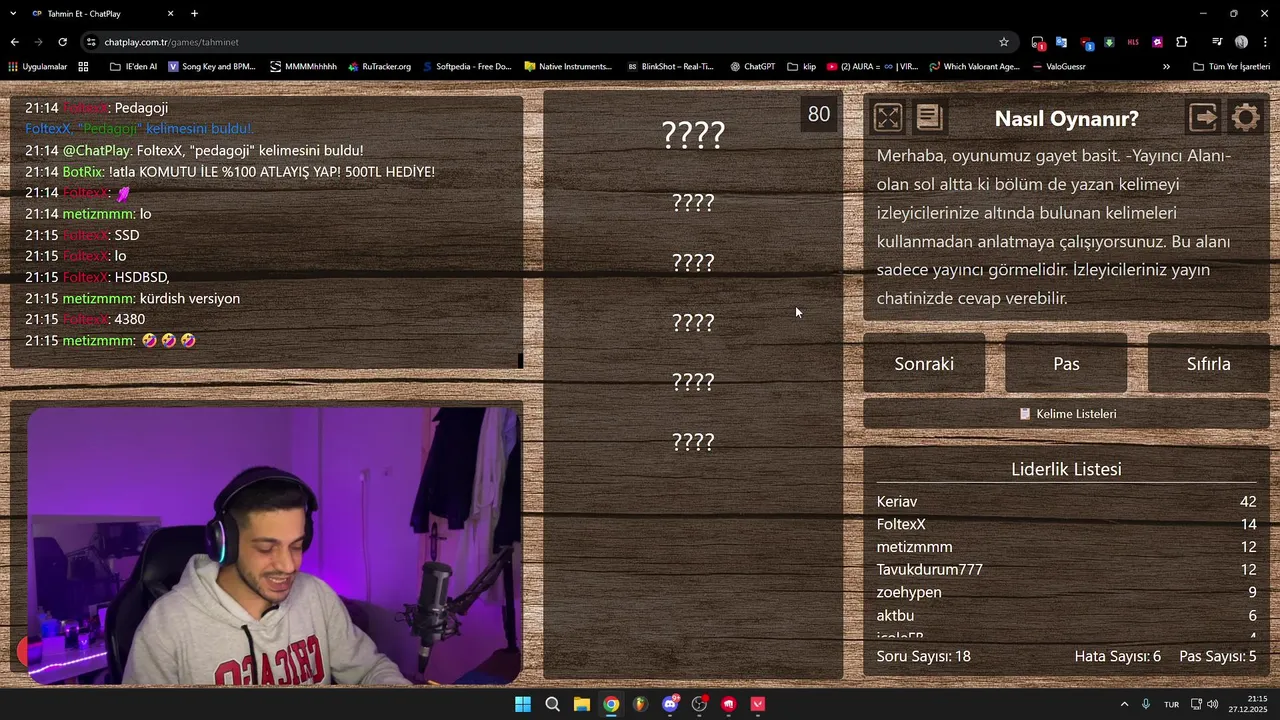Click FoltexX in the Liderlik Listesi
Image resolution: width=1280 pixels, height=720 pixels.
(901, 524)
